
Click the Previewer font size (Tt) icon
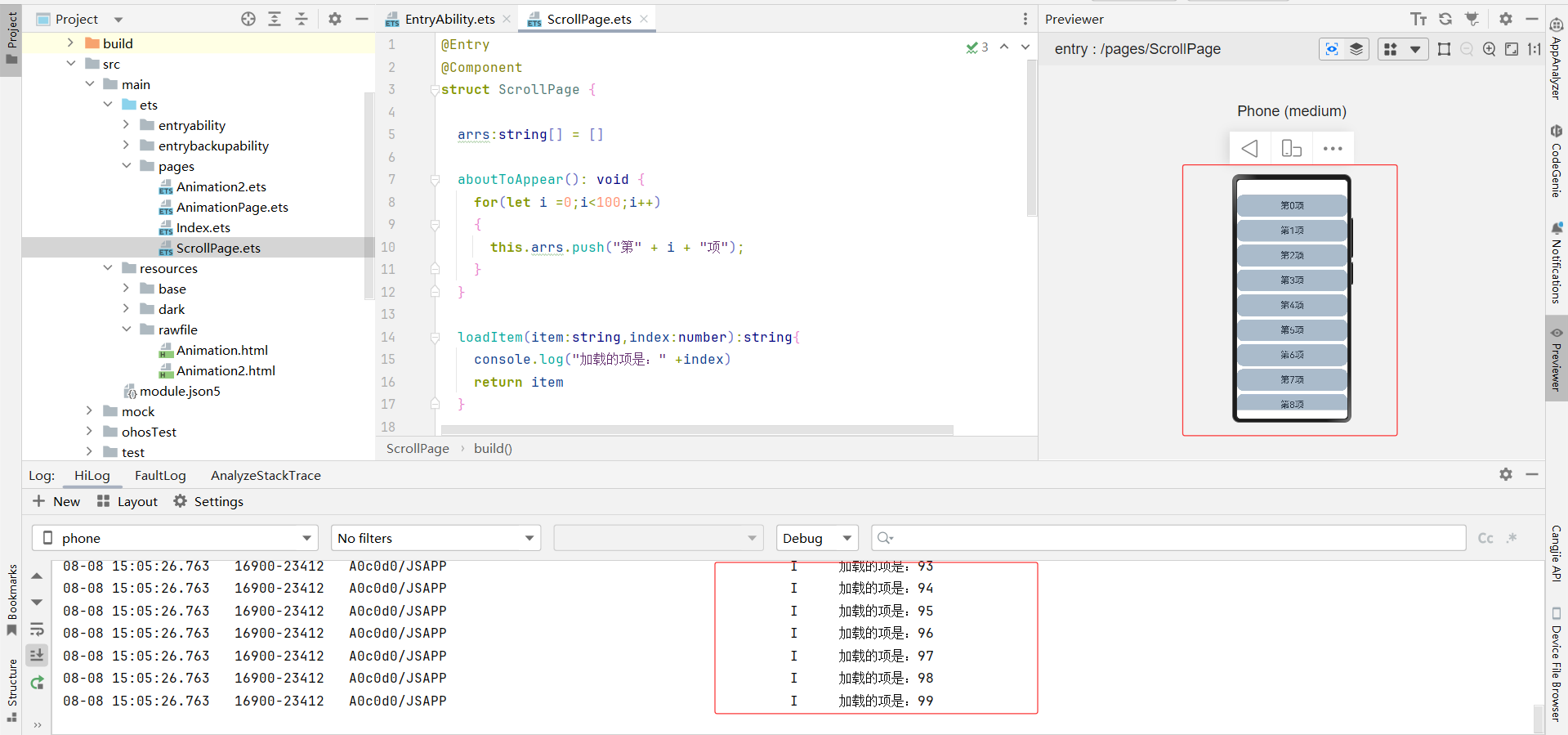[1418, 19]
